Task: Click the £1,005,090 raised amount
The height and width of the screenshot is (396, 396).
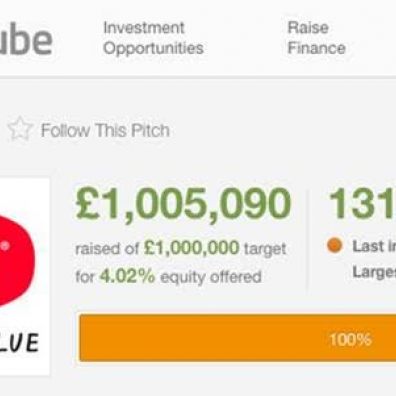Action: 183,203
